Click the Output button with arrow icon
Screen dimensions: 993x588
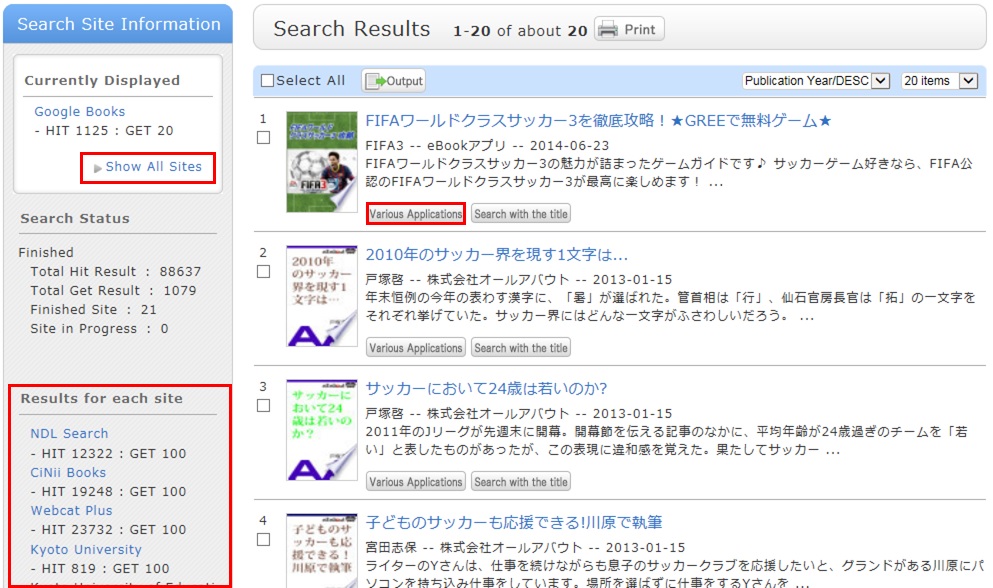click(x=393, y=81)
